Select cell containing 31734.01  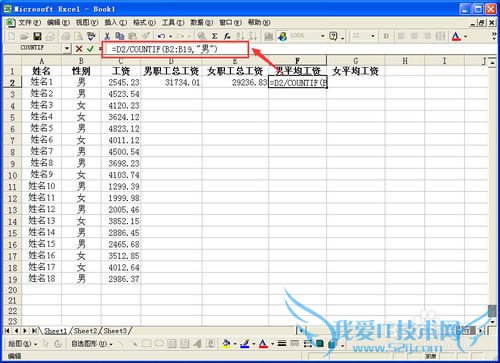(171, 82)
